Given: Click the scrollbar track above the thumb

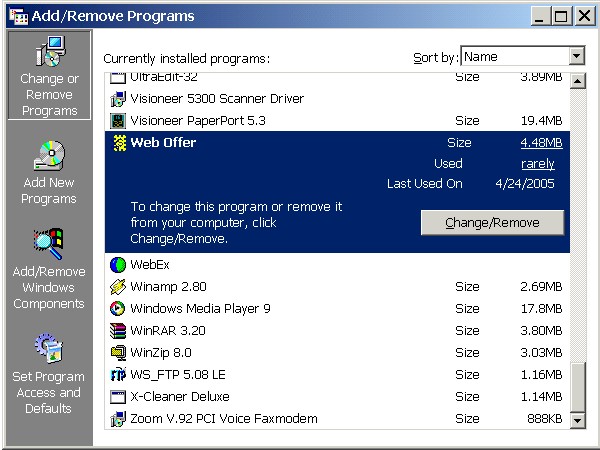Looking at the screenshot, I should [578, 225].
